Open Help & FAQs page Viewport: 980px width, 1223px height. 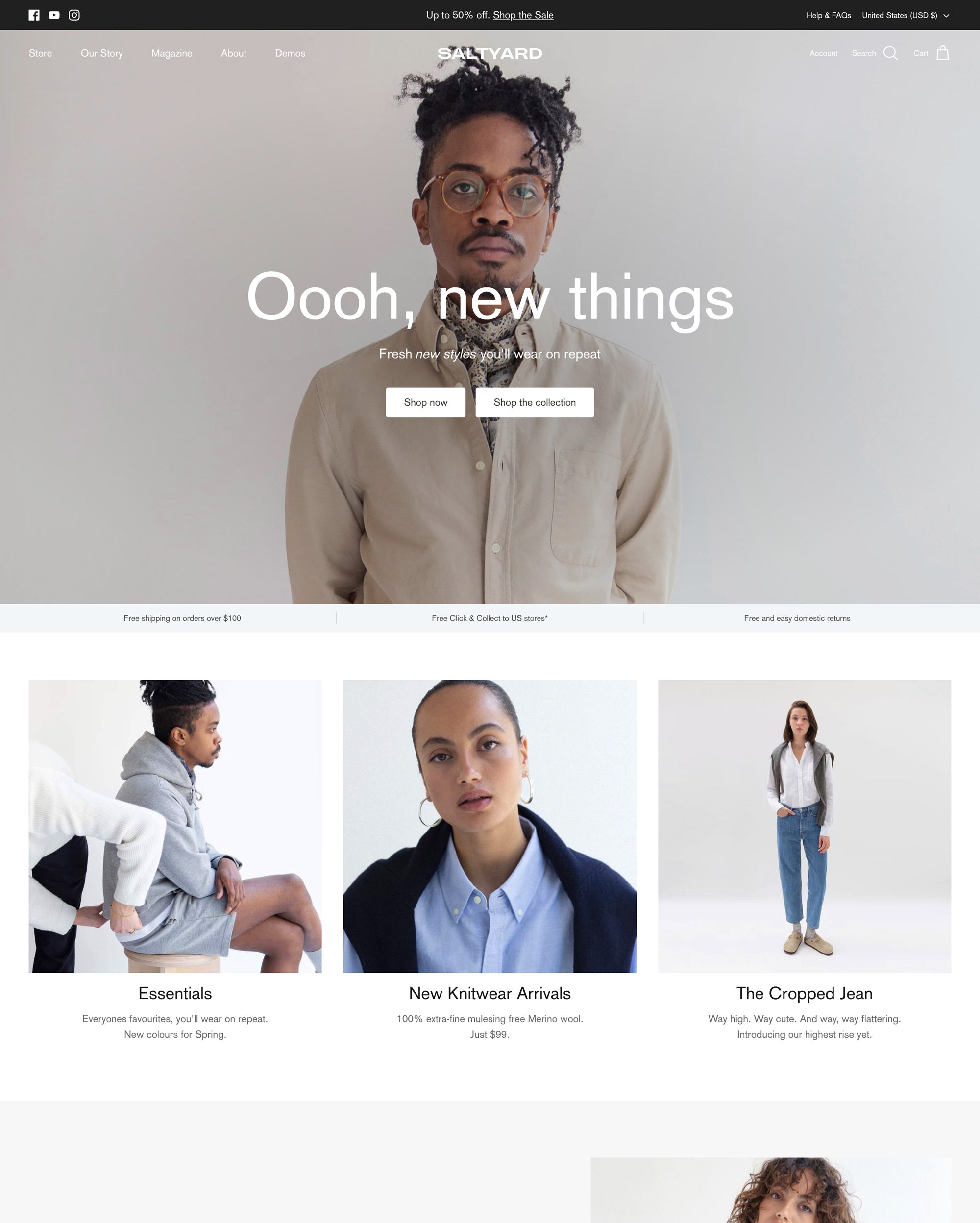pos(828,14)
